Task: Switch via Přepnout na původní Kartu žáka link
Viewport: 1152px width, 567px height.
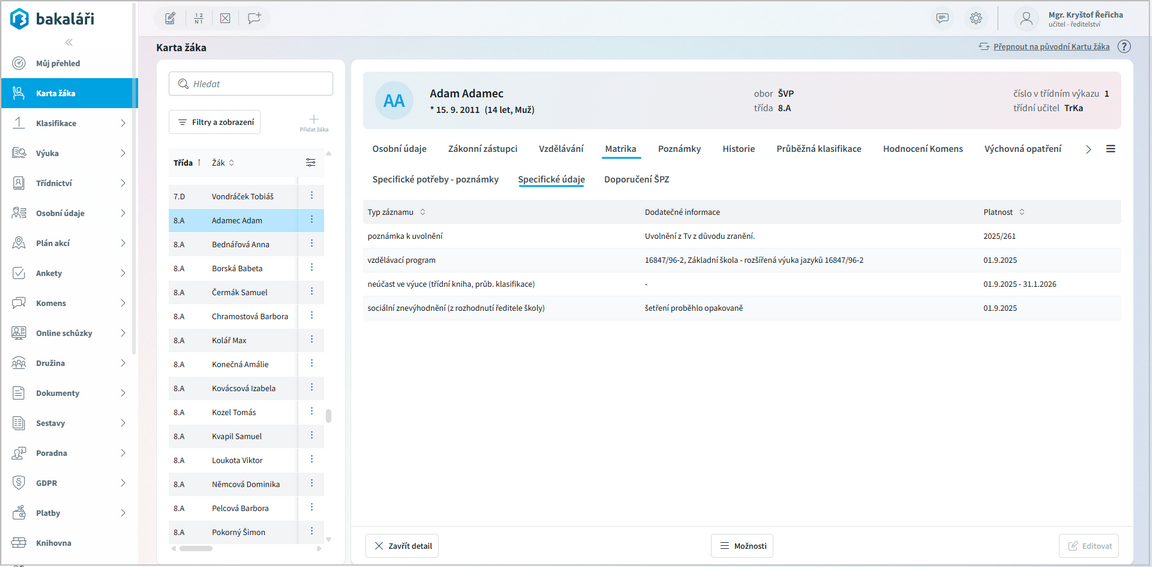Action: pos(1050,47)
